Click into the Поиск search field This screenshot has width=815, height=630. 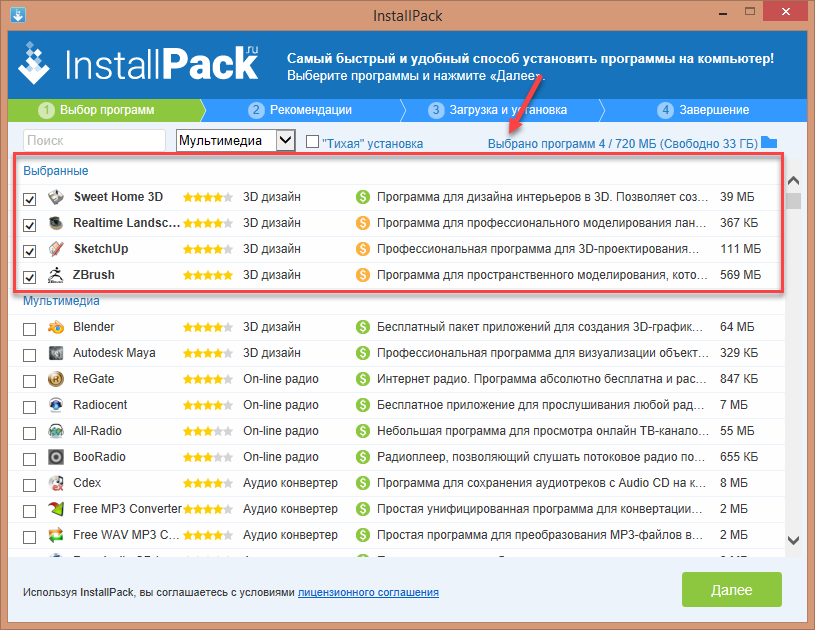coord(94,141)
